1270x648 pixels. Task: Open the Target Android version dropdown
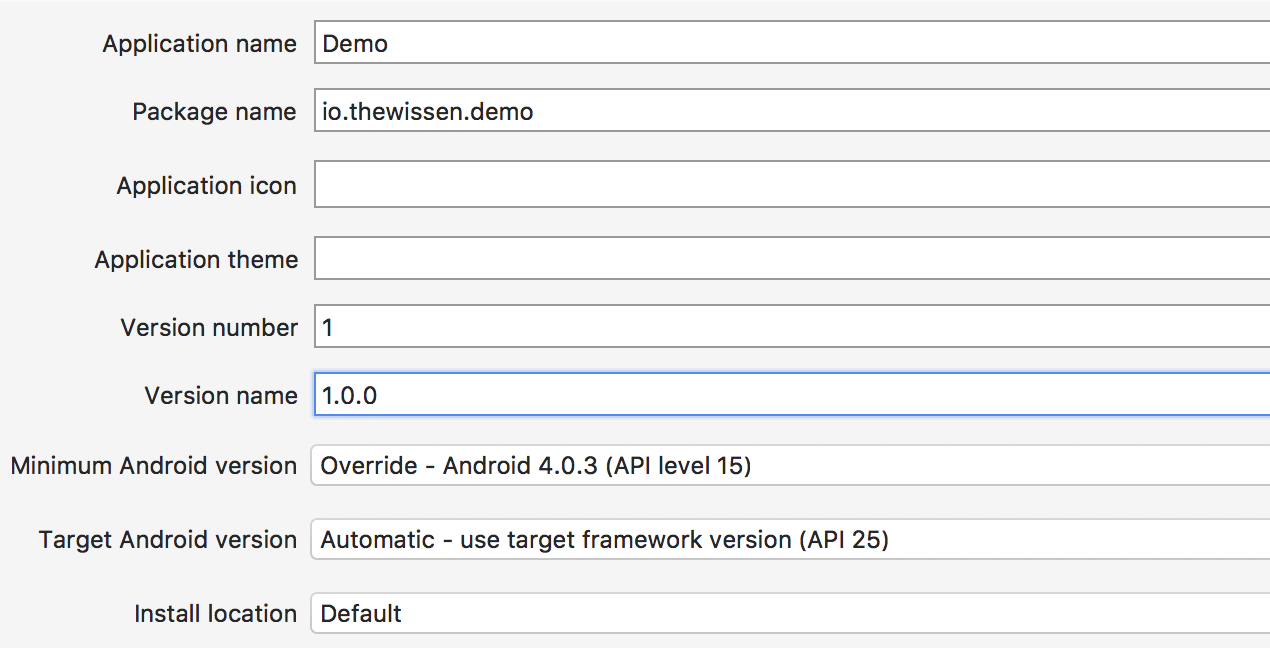pos(700,539)
